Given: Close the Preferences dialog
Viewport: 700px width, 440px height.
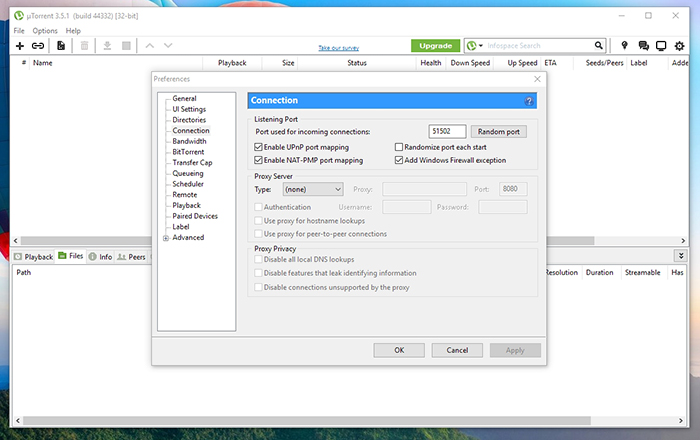Looking at the screenshot, I should tap(538, 79).
